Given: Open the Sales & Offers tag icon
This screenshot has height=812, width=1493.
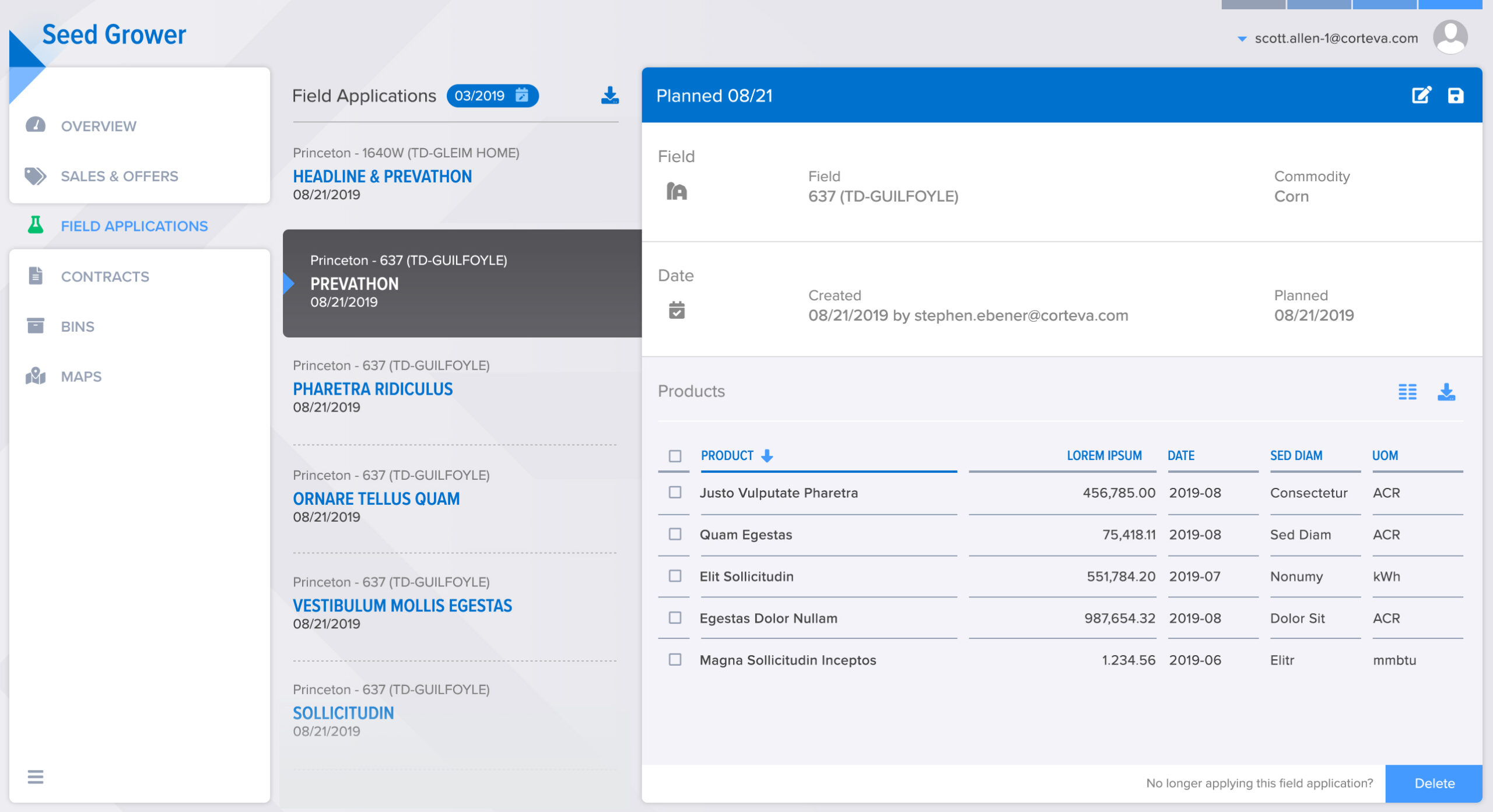Looking at the screenshot, I should point(36,175).
